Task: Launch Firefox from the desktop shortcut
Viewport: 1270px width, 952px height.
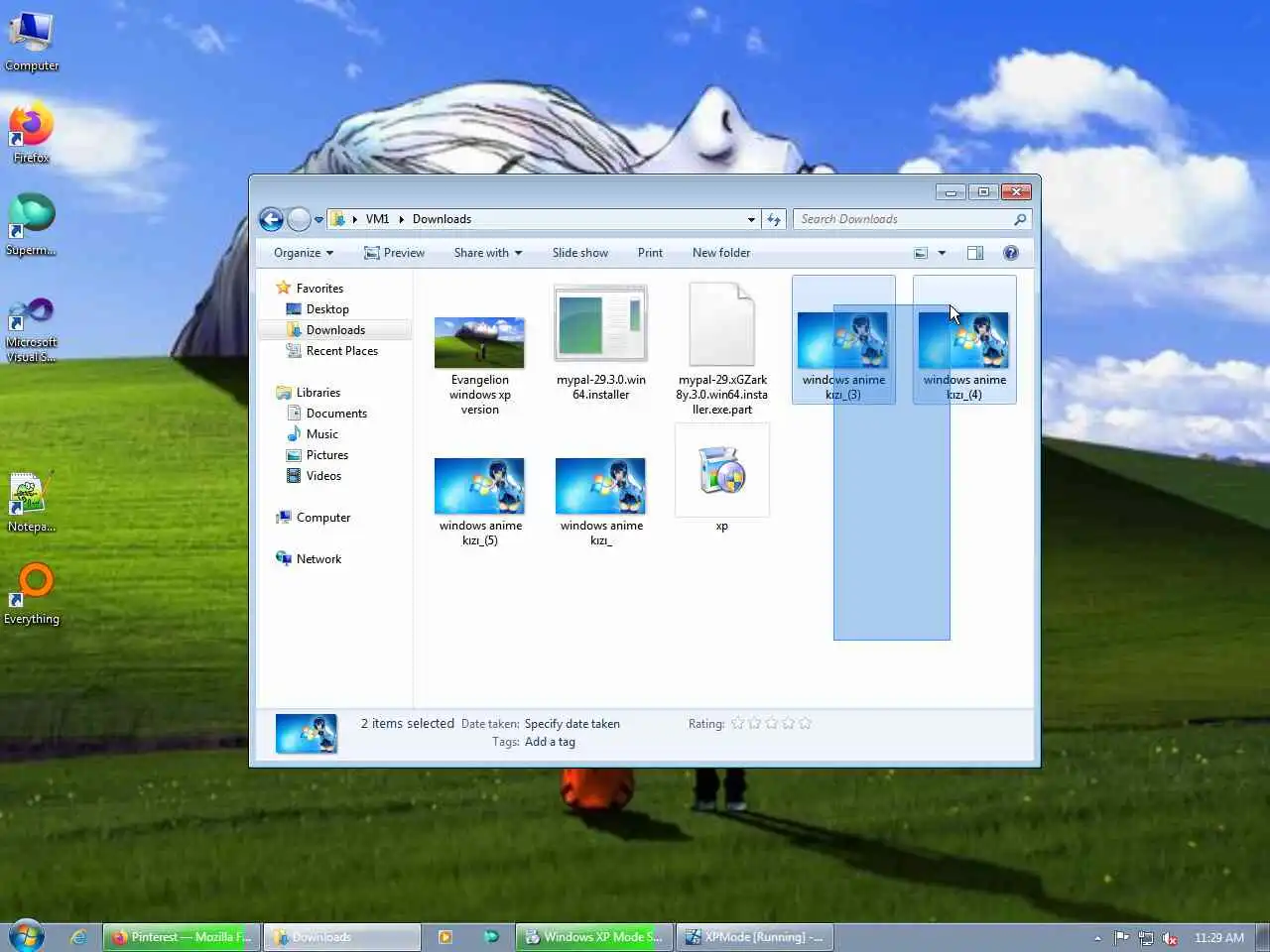Action: click(32, 133)
